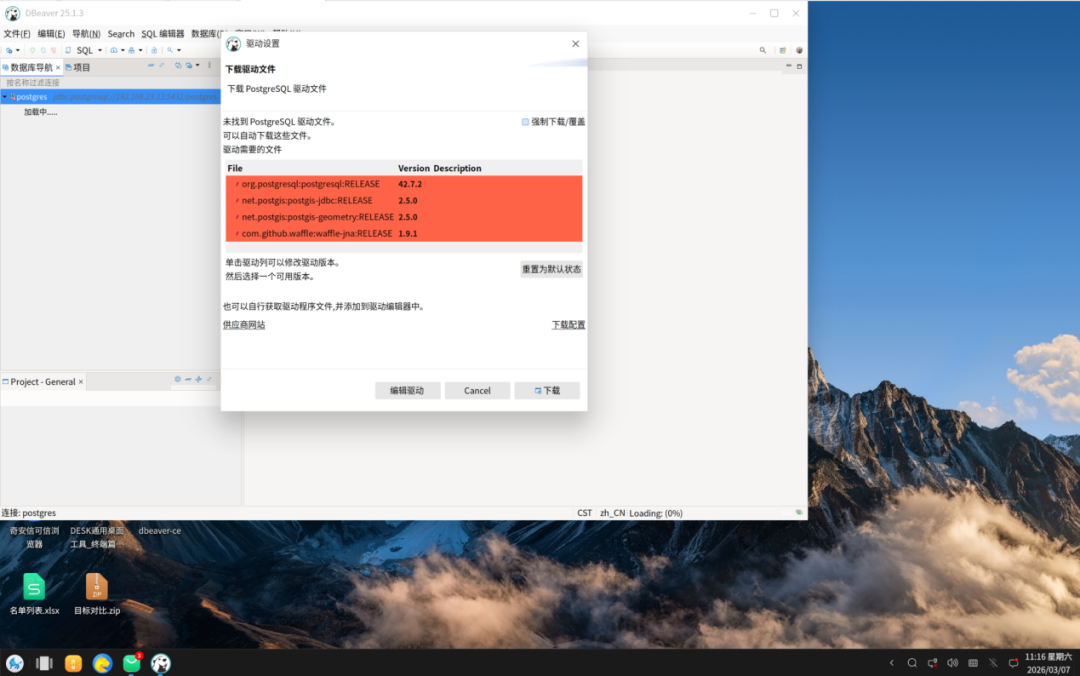Click the 重置为默认状态 button
This screenshot has width=1080, height=676.
(x=551, y=269)
